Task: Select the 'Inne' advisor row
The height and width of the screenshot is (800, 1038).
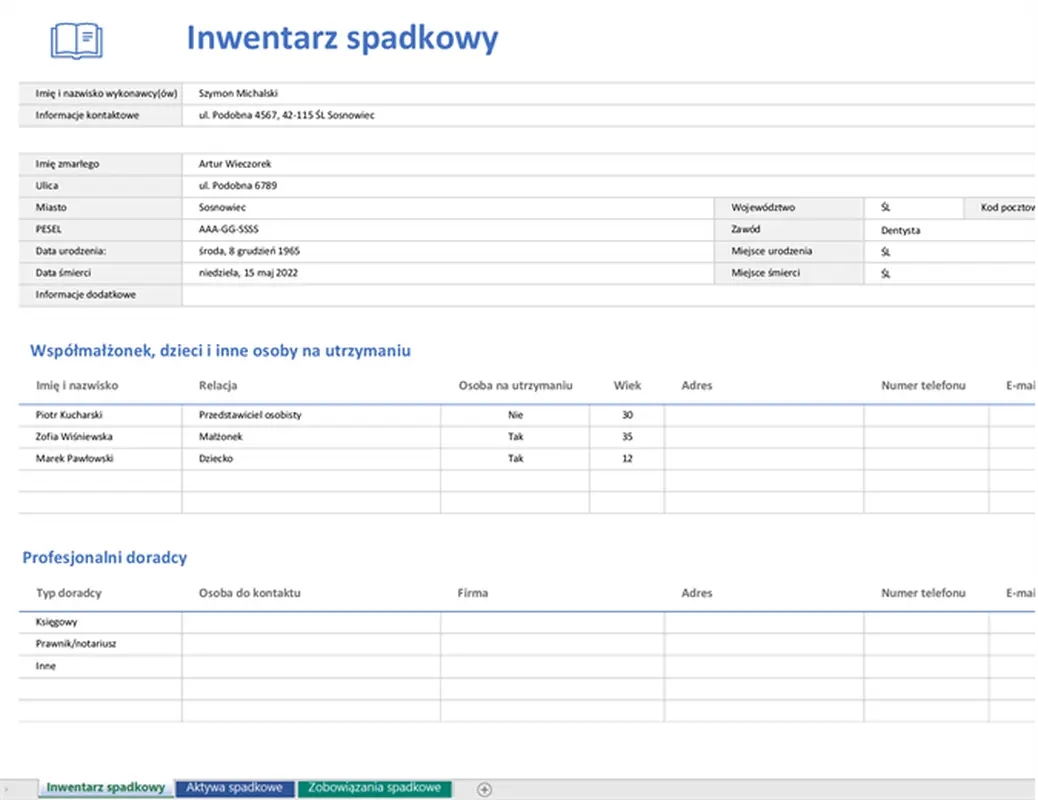Action: coord(100,667)
